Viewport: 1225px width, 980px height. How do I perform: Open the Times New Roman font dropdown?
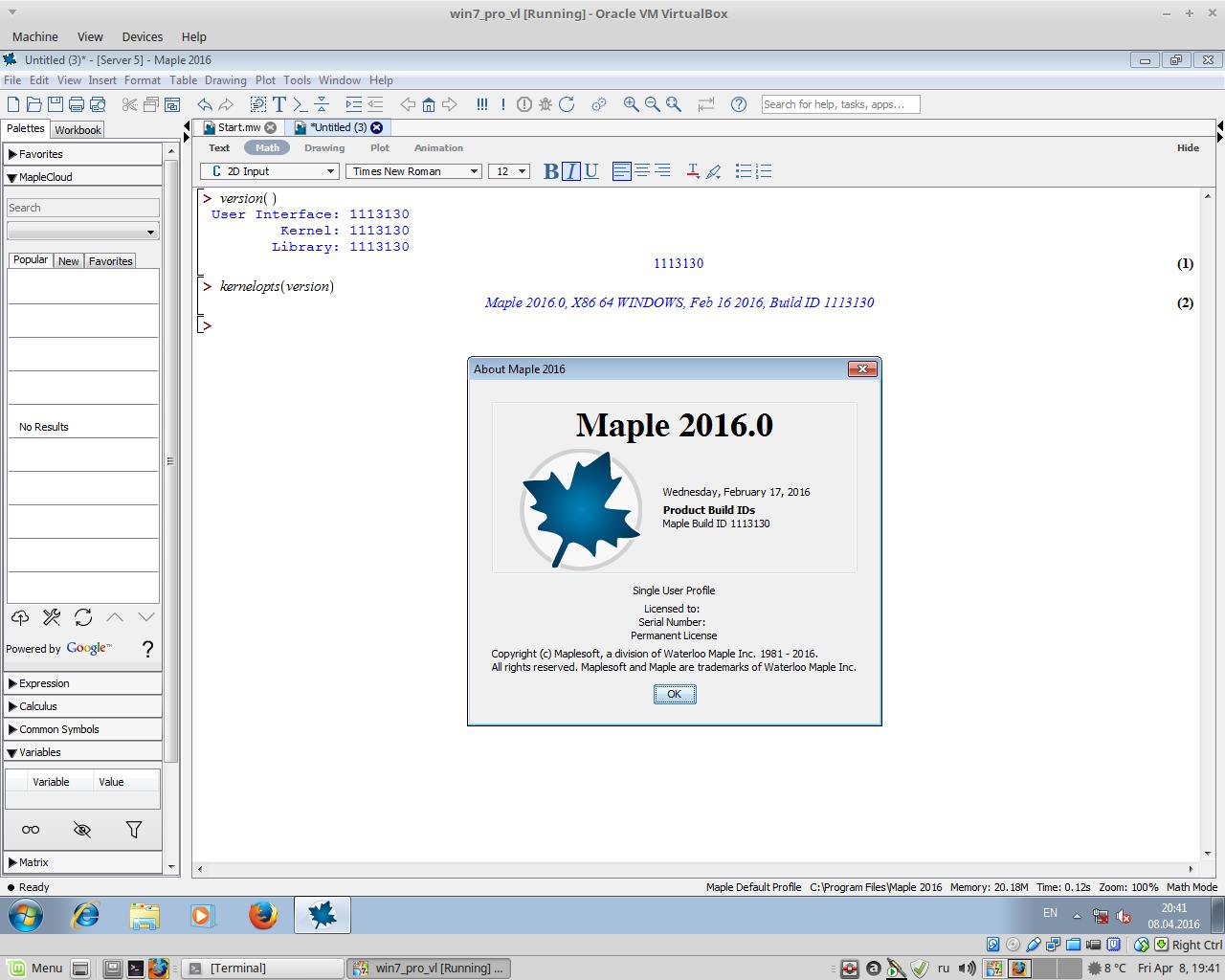(x=414, y=171)
